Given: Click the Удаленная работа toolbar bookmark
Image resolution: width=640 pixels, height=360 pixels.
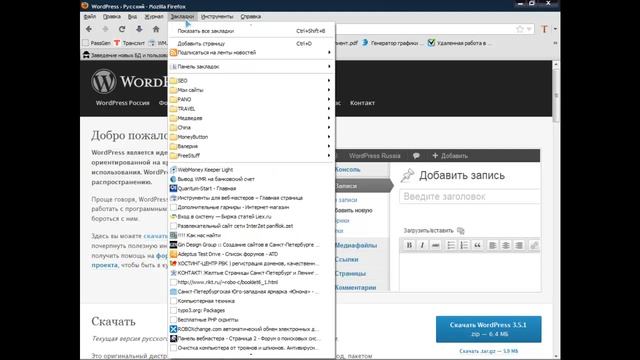Looking at the screenshot, I should 460,43.
